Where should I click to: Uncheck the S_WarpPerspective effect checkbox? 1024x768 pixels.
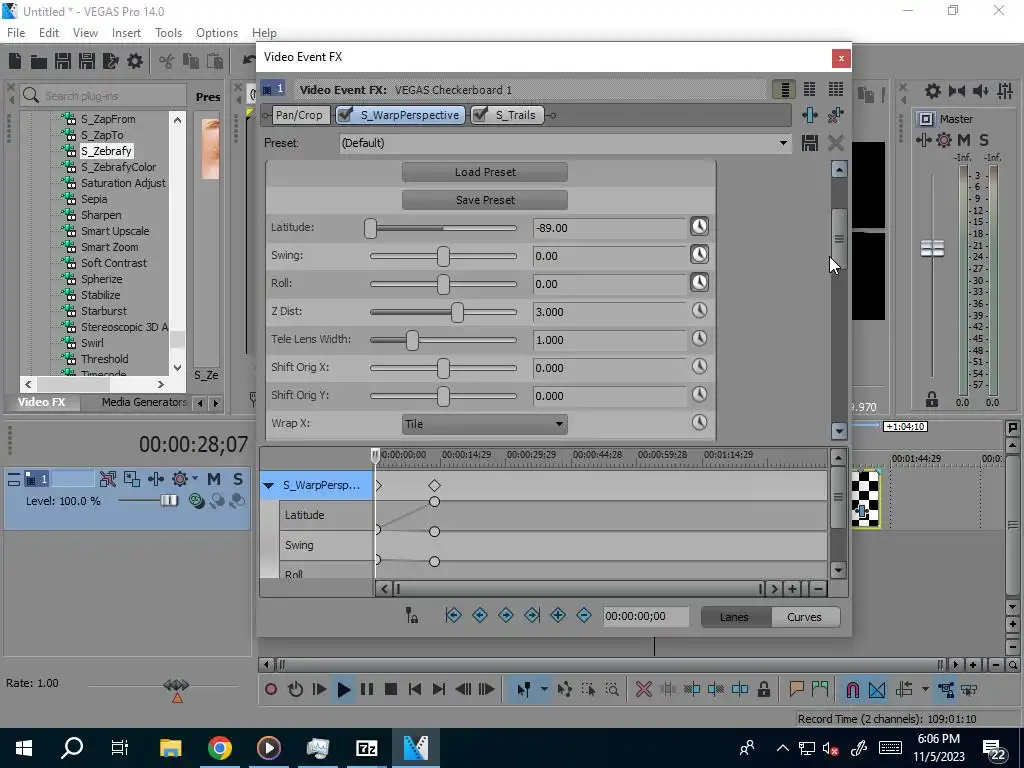click(345, 115)
